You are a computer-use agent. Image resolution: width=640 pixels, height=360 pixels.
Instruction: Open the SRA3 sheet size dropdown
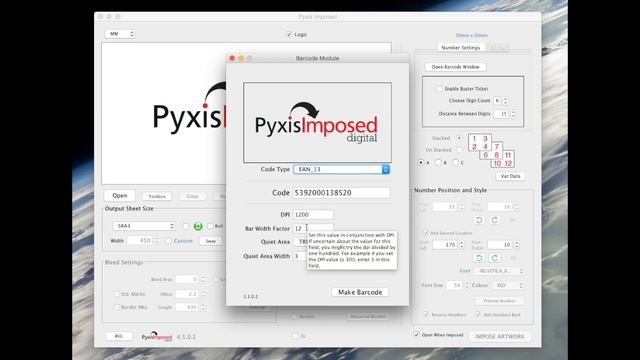(144, 226)
